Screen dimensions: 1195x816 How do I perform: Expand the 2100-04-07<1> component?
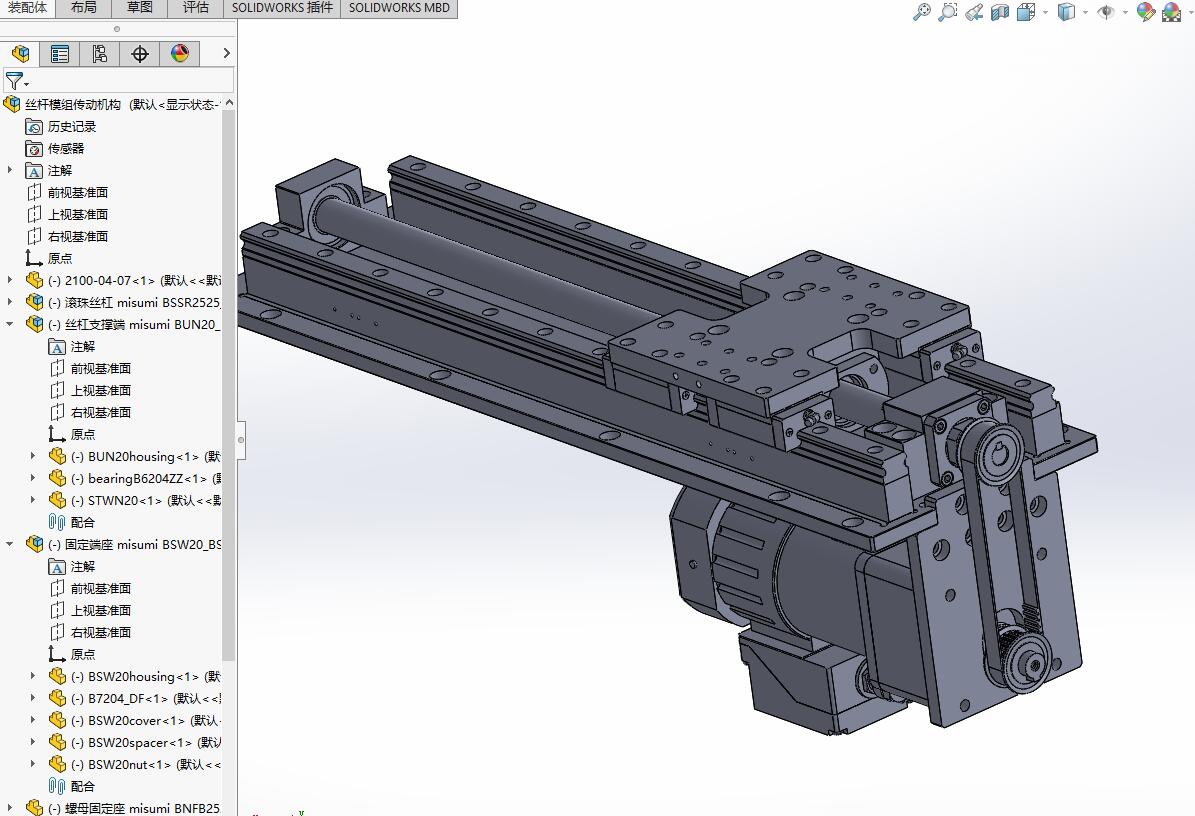(x=10, y=280)
